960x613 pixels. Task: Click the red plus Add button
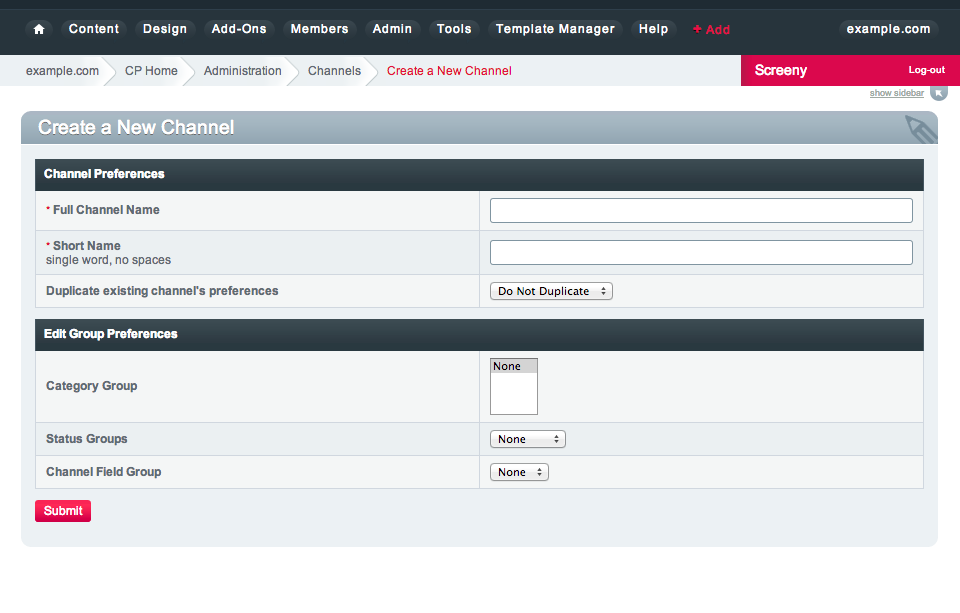[711, 30]
